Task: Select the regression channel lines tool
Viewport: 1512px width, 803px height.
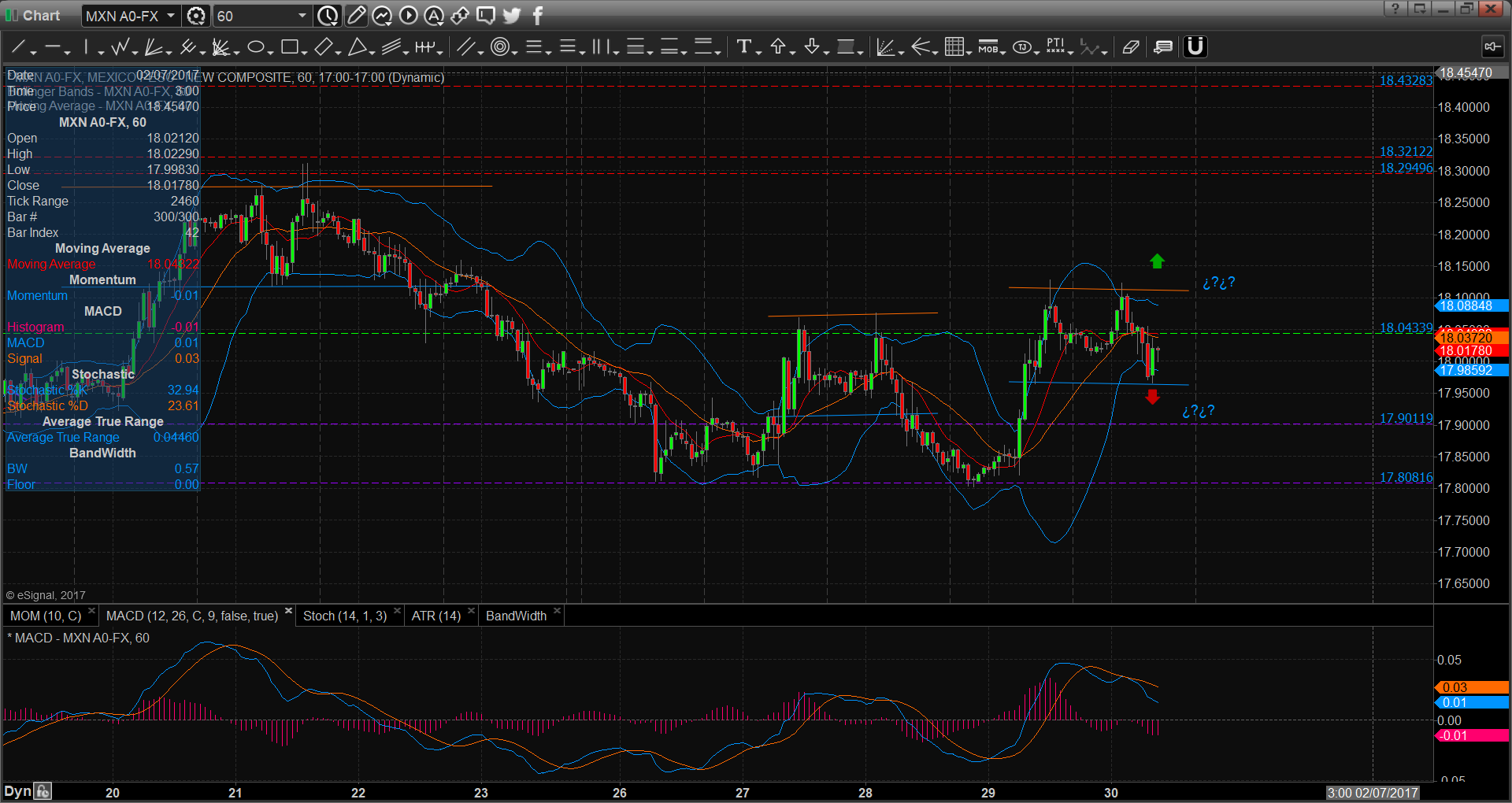Action: [391, 47]
